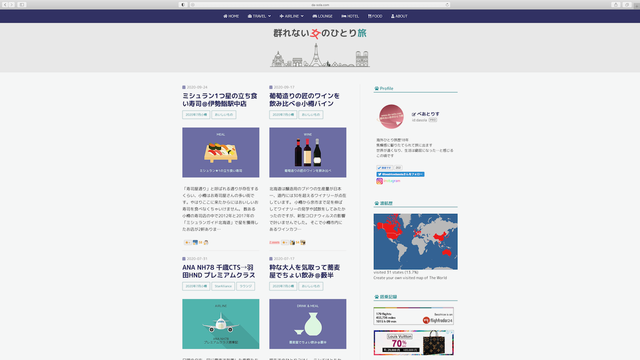This screenshot has height=360, width=640.
Task: Click the 2020-07-17 date label
Action: 284,259
